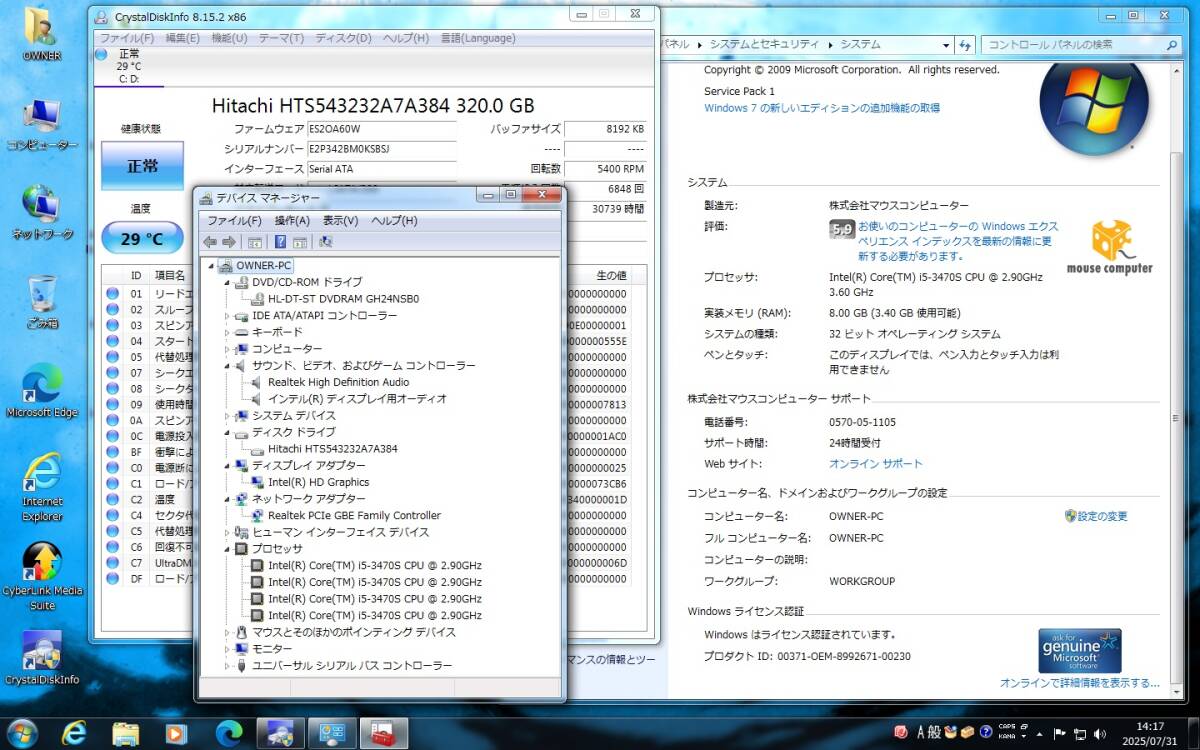This screenshot has height=750, width=1200.
Task: Open 表示(V) menu in Device Manager
Action: pyautogui.click(x=340, y=220)
